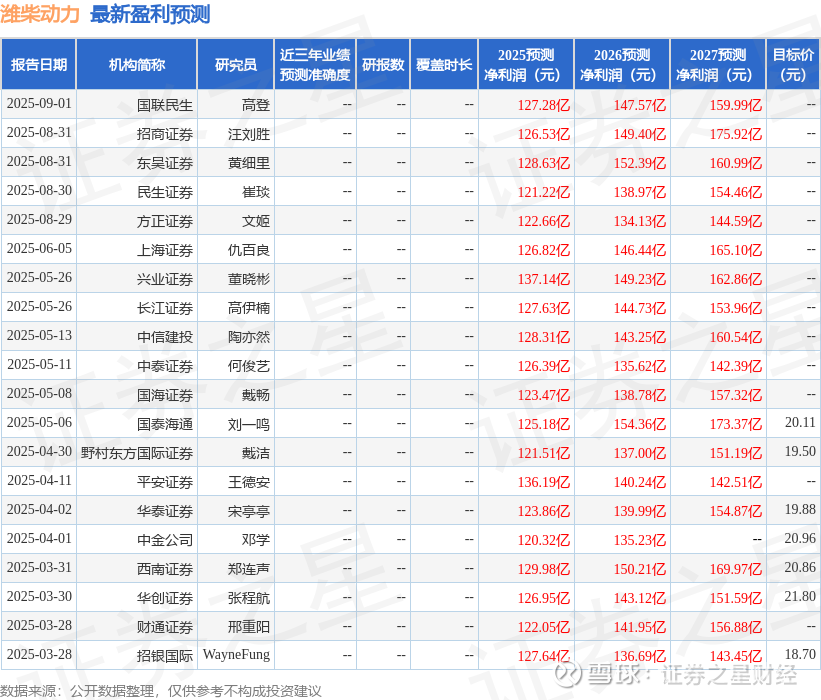Select institution 西南证券
Screen dimensions: 821x700
tap(165, 570)
